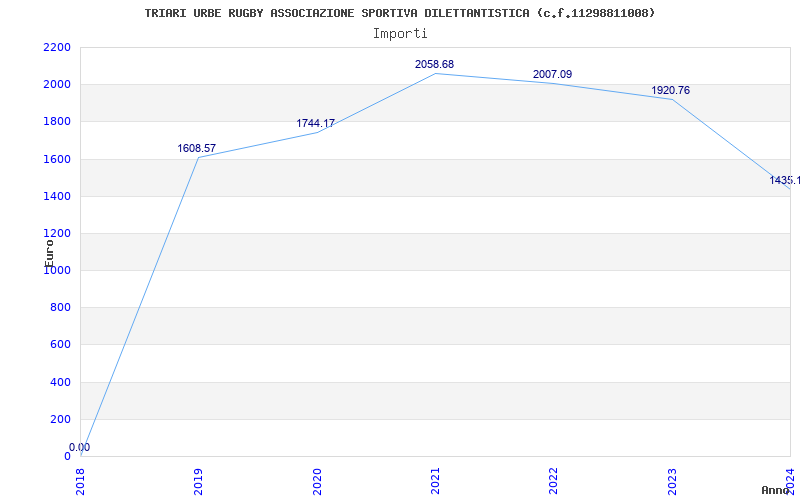
Task: Select the 2058.68 peak value for 2021
Action: pos(434,64)
